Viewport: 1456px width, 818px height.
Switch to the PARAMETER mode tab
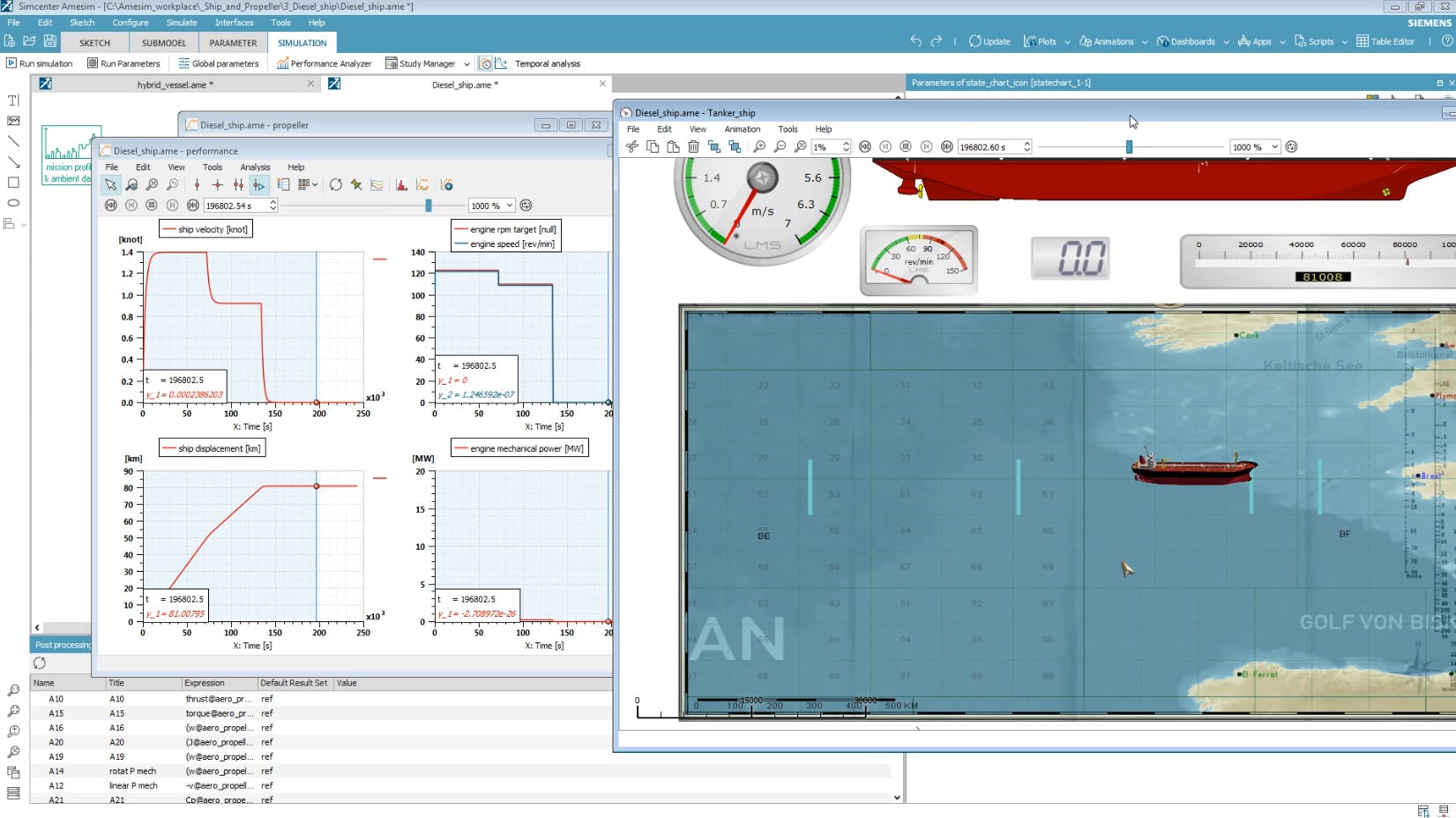pos(233,42)
